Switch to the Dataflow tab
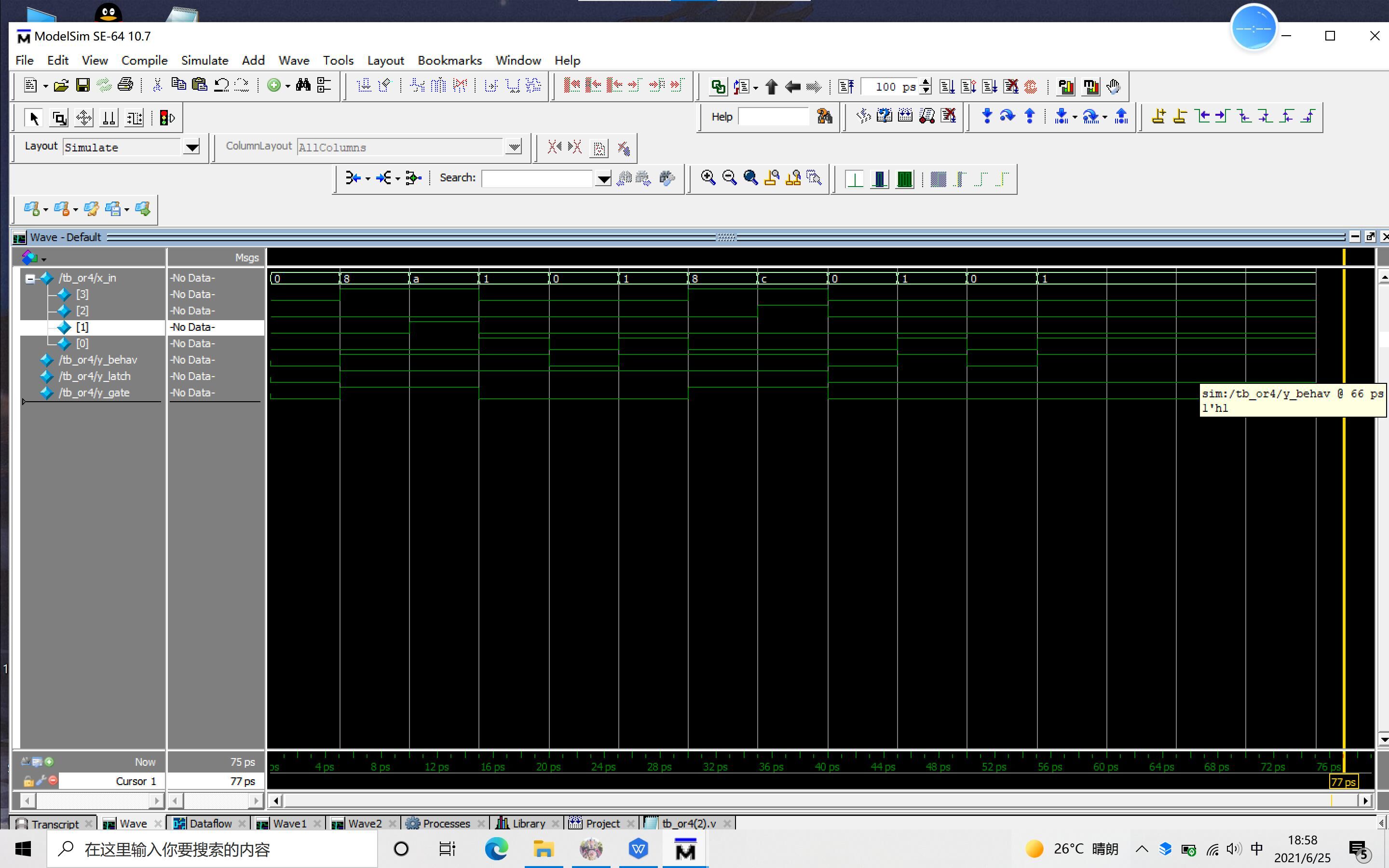1389x868 pixels. 209,823
